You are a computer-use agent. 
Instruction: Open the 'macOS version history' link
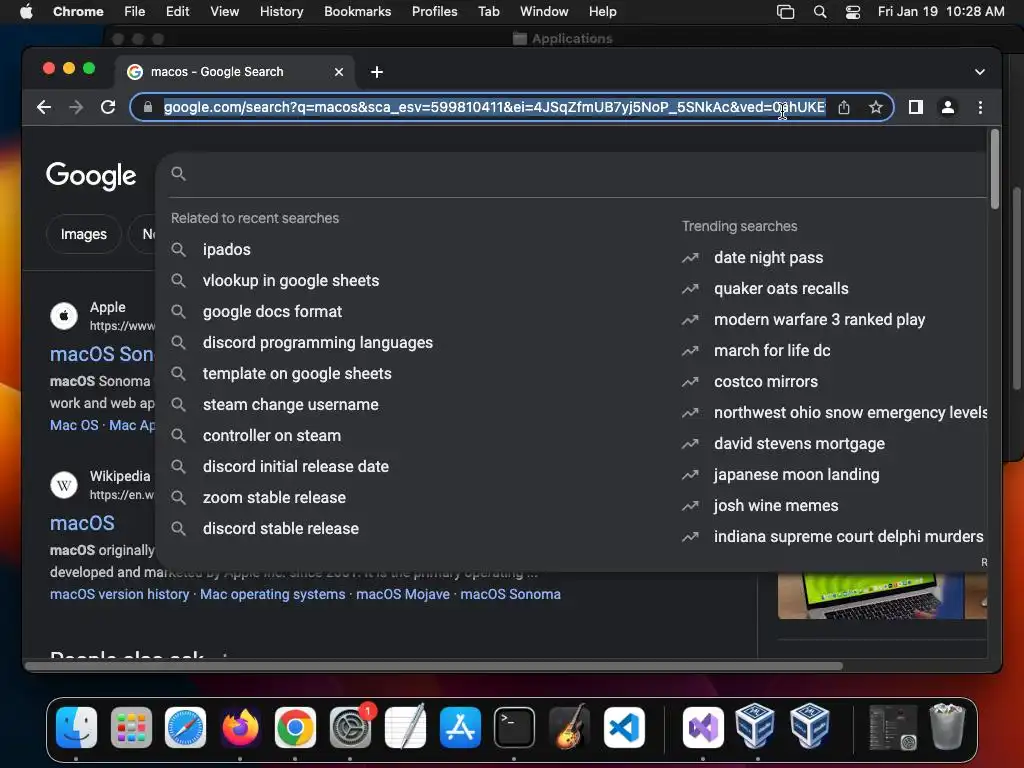(x=120, y=594)
